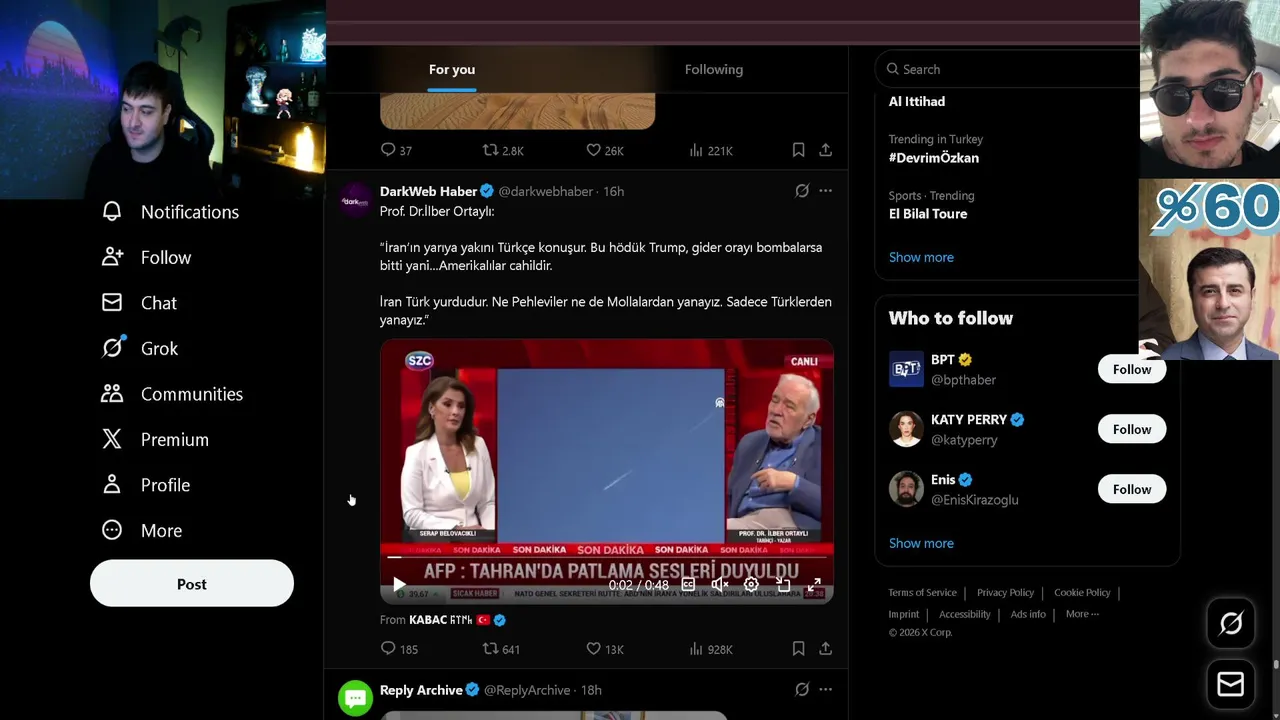
Task: Toggle video captions CC
Action: tap(688, 585)
